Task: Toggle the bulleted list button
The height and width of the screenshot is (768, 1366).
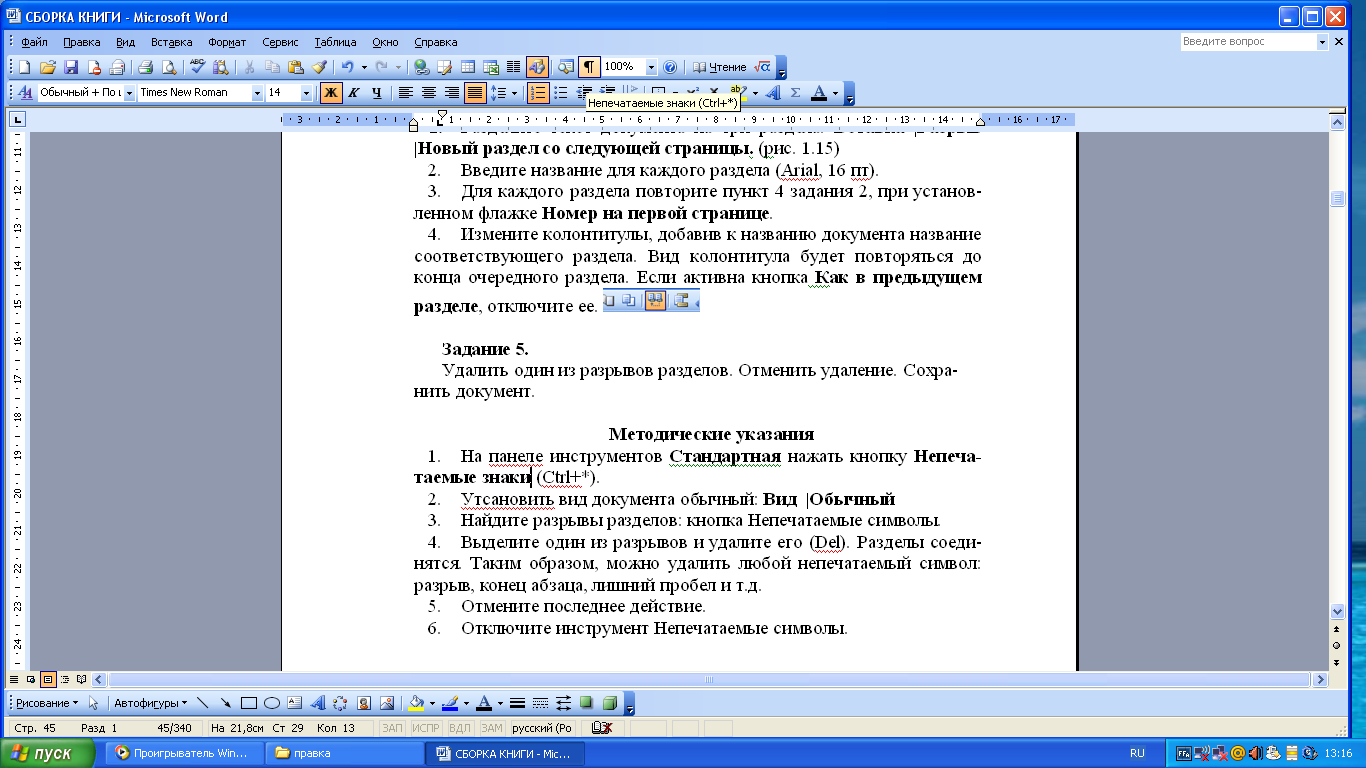Action: pos(561,93)
